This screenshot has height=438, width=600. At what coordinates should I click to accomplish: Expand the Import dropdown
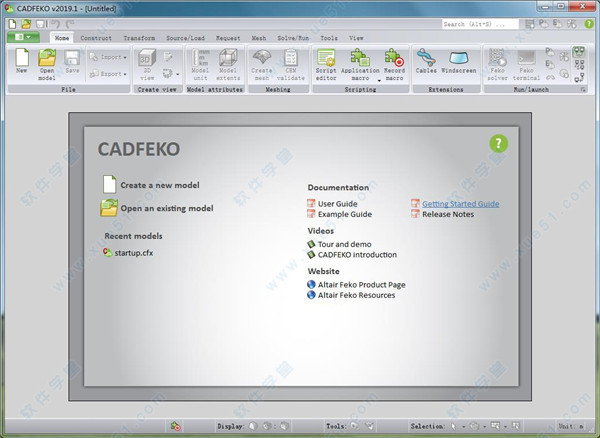[108, 57]
